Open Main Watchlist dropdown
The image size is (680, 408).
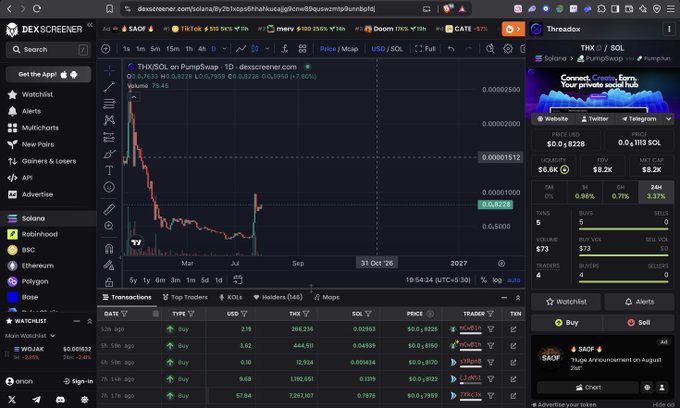click(30, 336)
